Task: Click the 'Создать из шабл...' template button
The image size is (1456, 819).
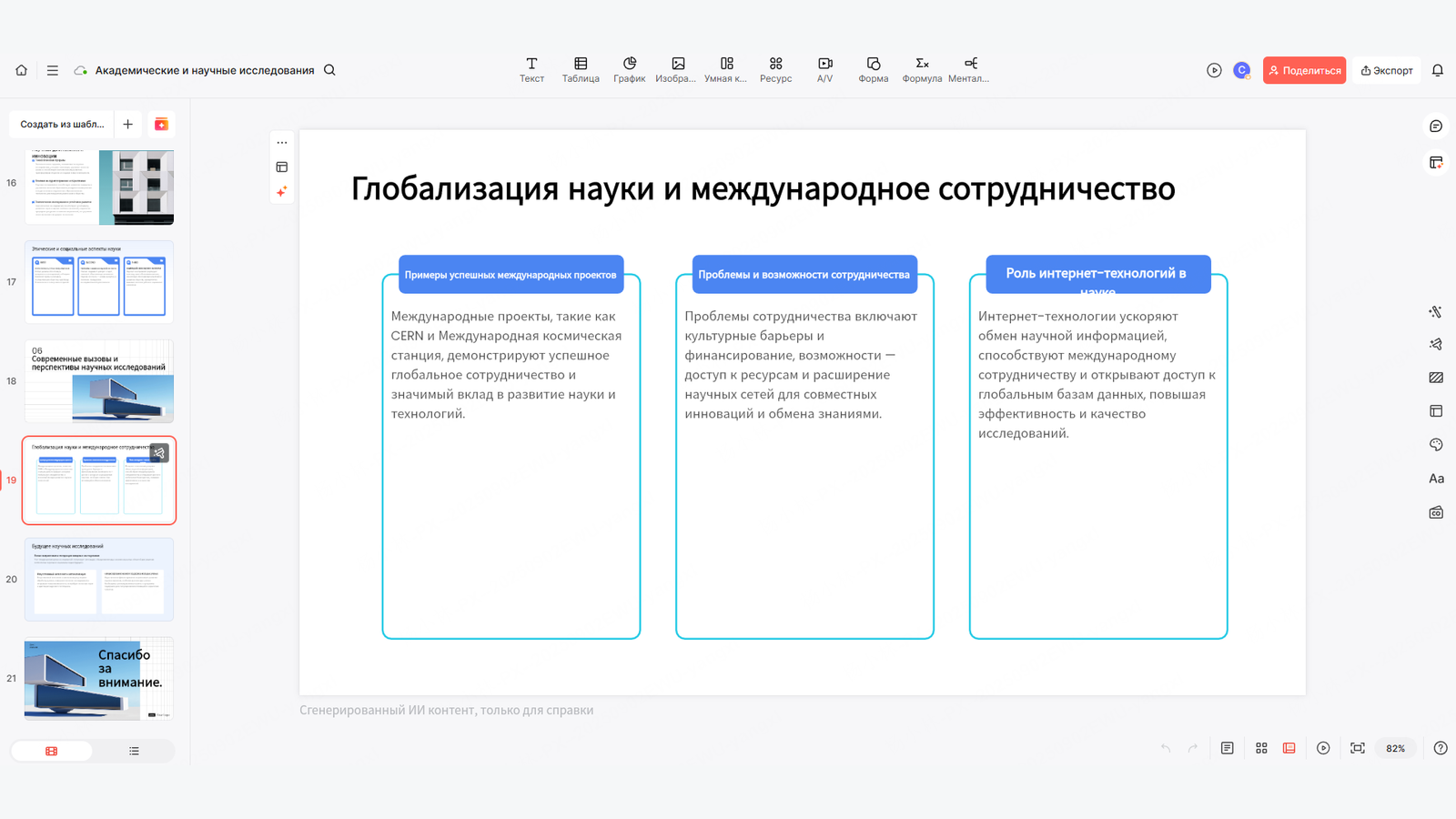Action: coord(62,124)
